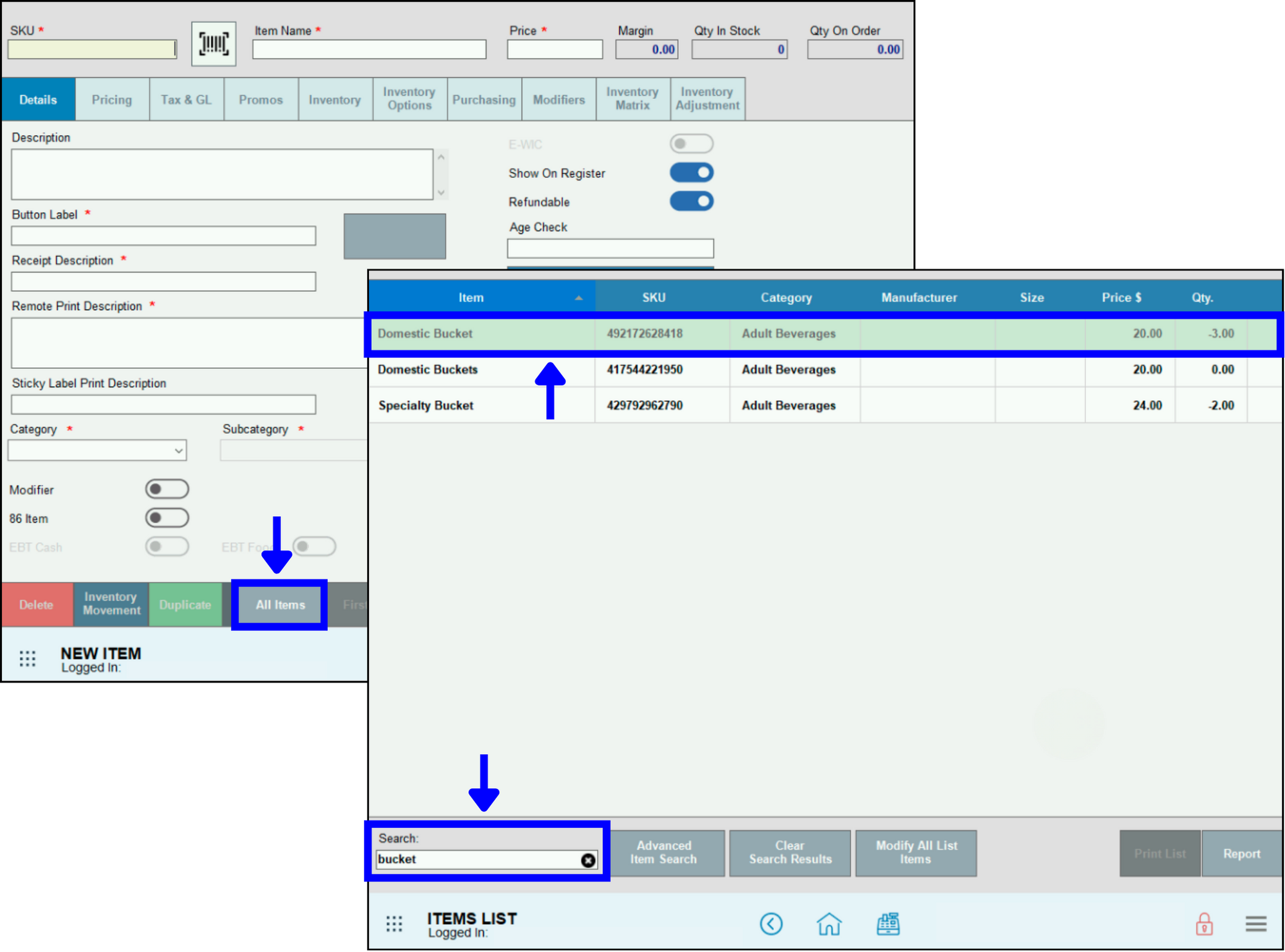Screen dimensions: 1285x952
Task: Switch to the Pricing tab
Action: tap(112, 100)
